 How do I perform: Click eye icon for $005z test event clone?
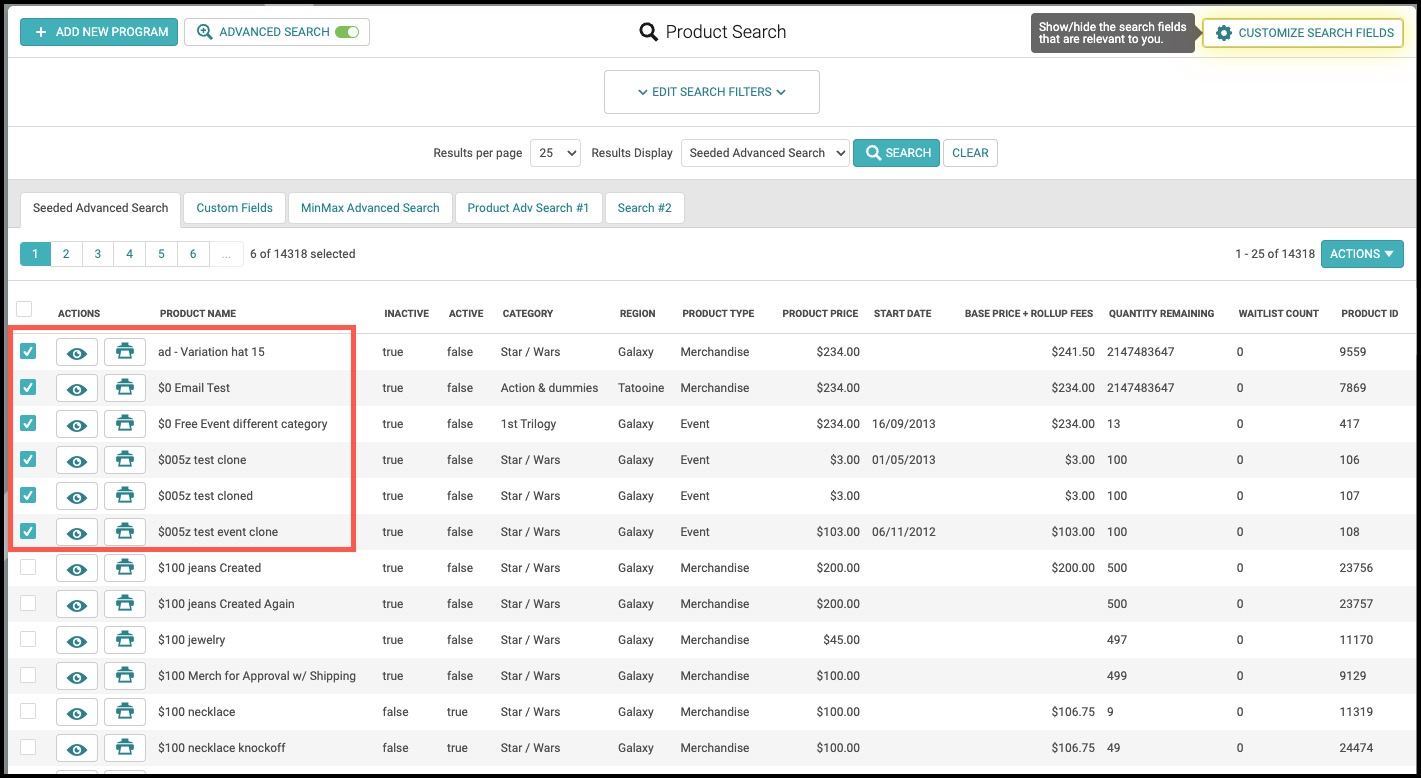click(77, 532)
